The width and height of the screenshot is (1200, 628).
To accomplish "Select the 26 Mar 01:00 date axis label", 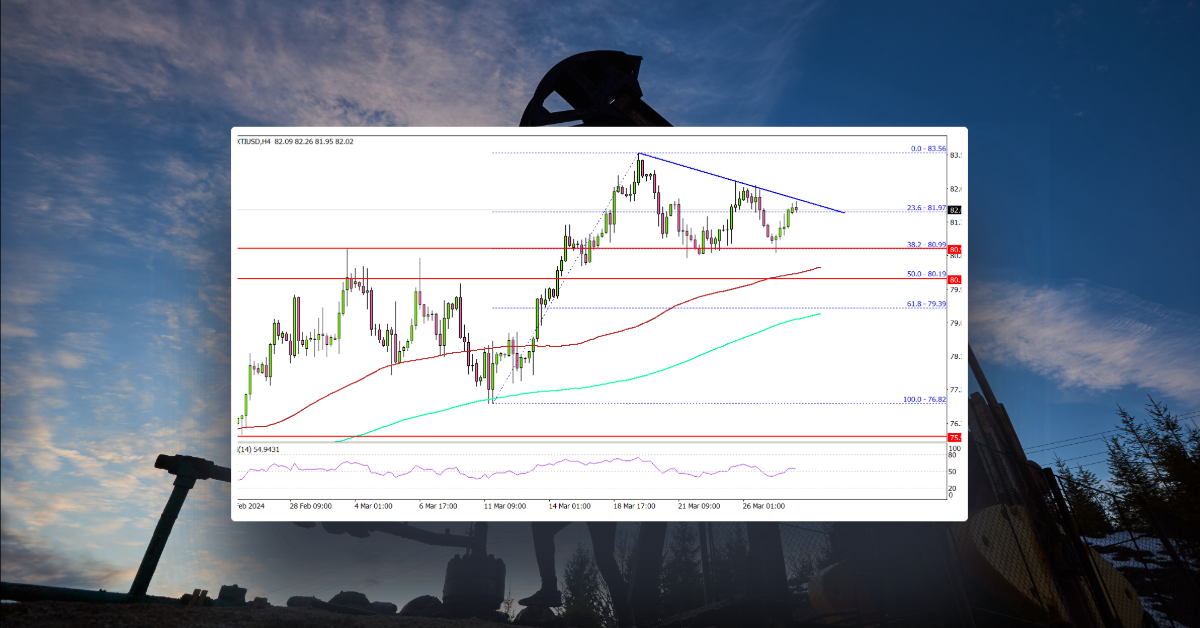I will [762, 505].
